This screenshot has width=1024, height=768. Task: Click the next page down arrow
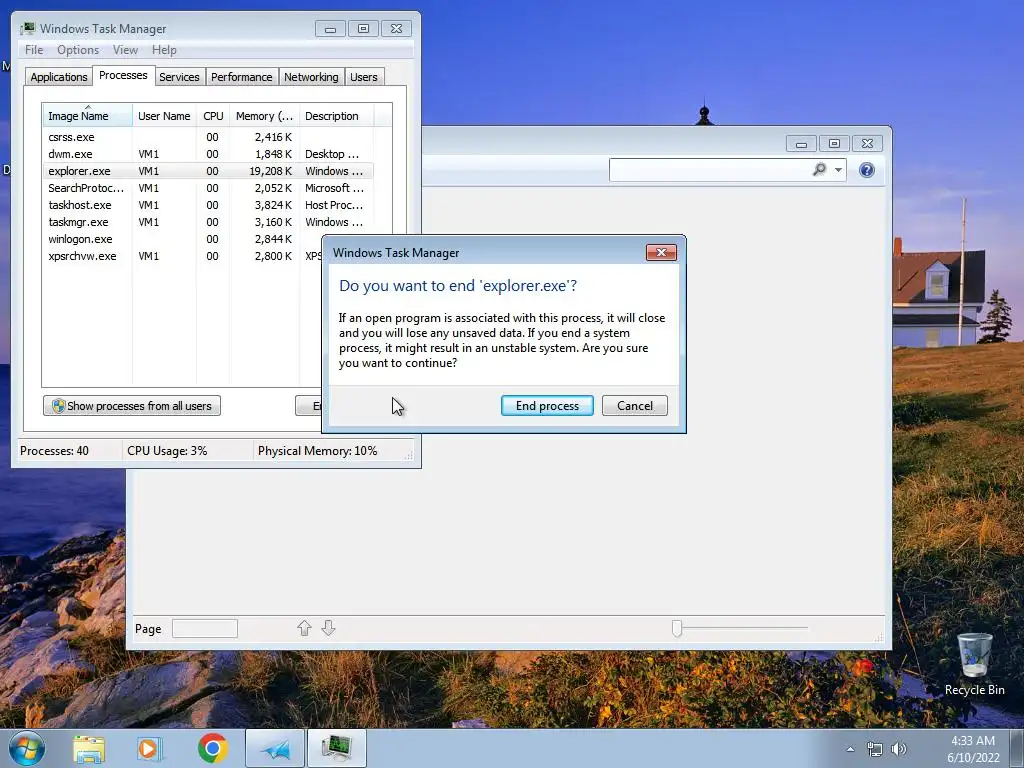[328, 628]
